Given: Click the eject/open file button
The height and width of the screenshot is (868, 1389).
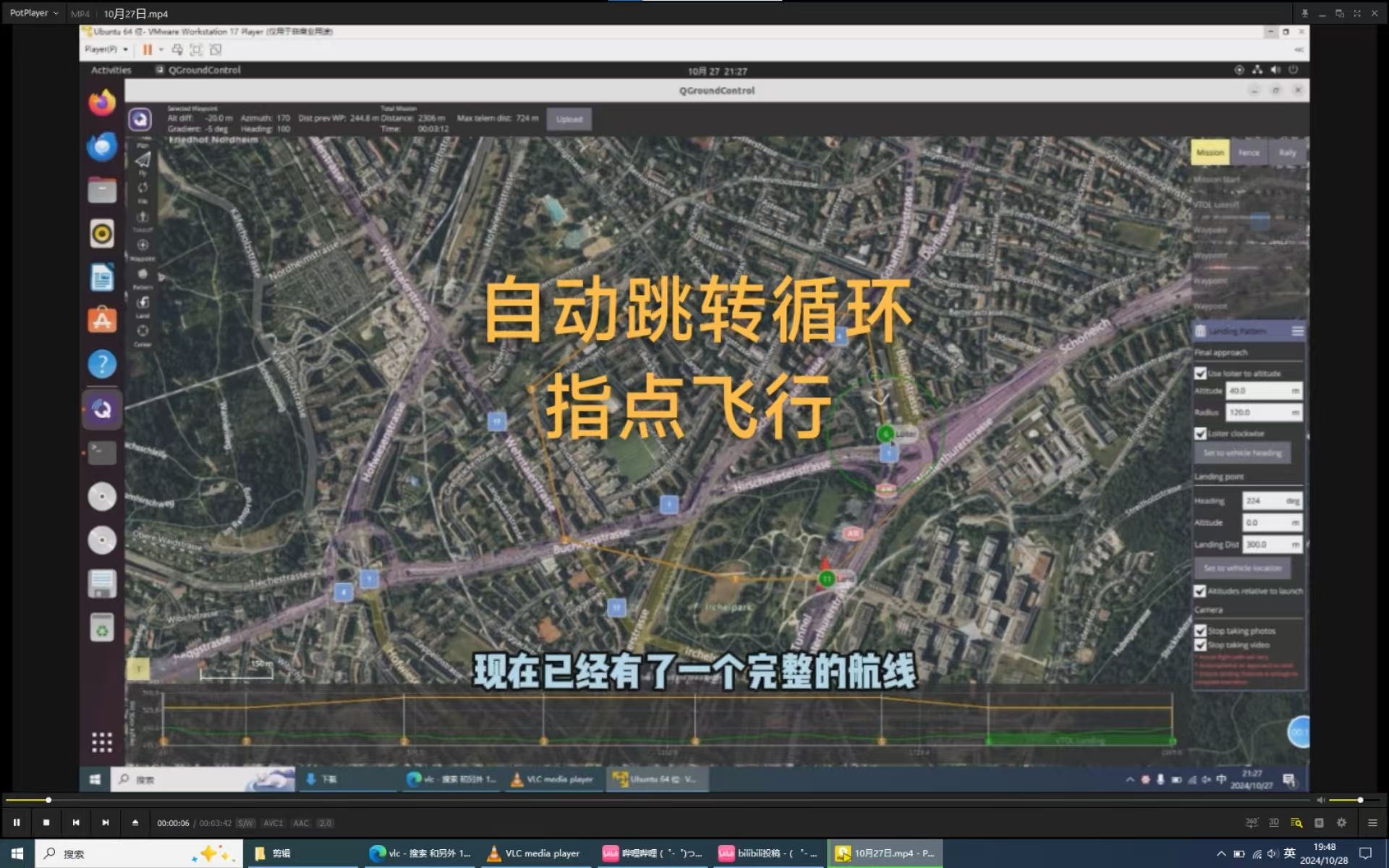Looking at the screenshot, I should point(135,822).
